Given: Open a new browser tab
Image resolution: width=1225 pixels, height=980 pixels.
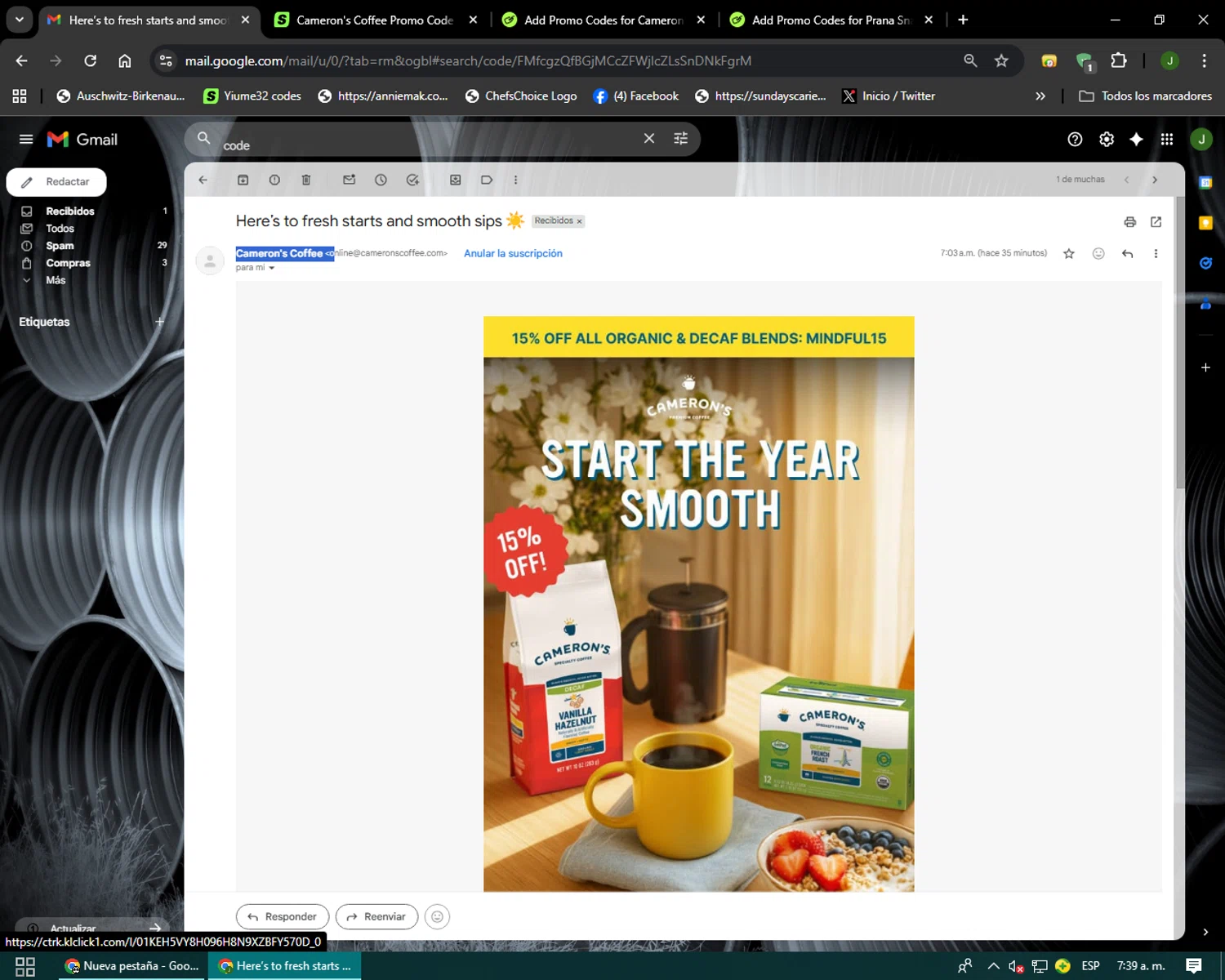Looking at the screenshot, I should coord(963,20).
